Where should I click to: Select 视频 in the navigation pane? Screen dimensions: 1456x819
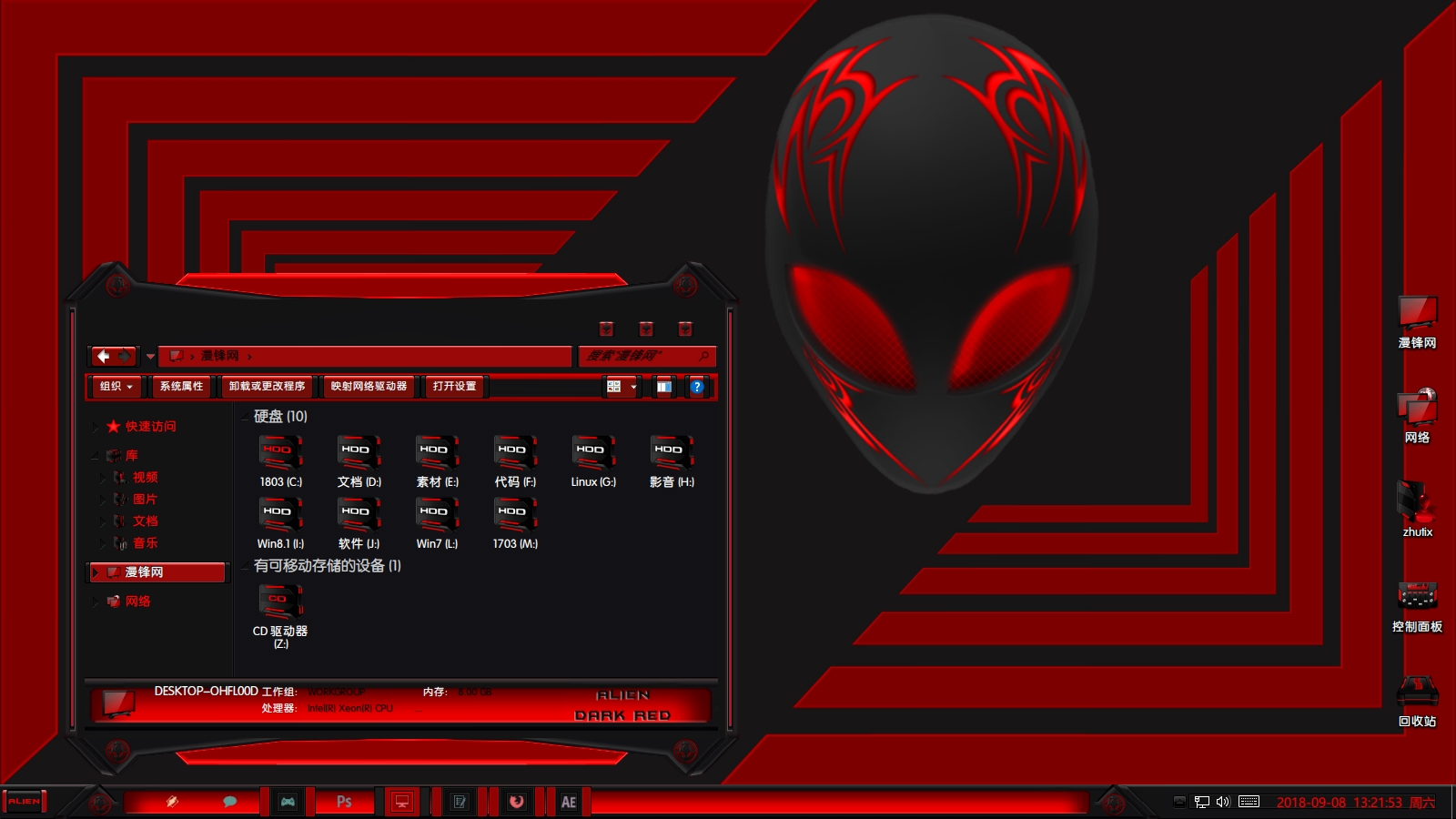coord(136,478)
